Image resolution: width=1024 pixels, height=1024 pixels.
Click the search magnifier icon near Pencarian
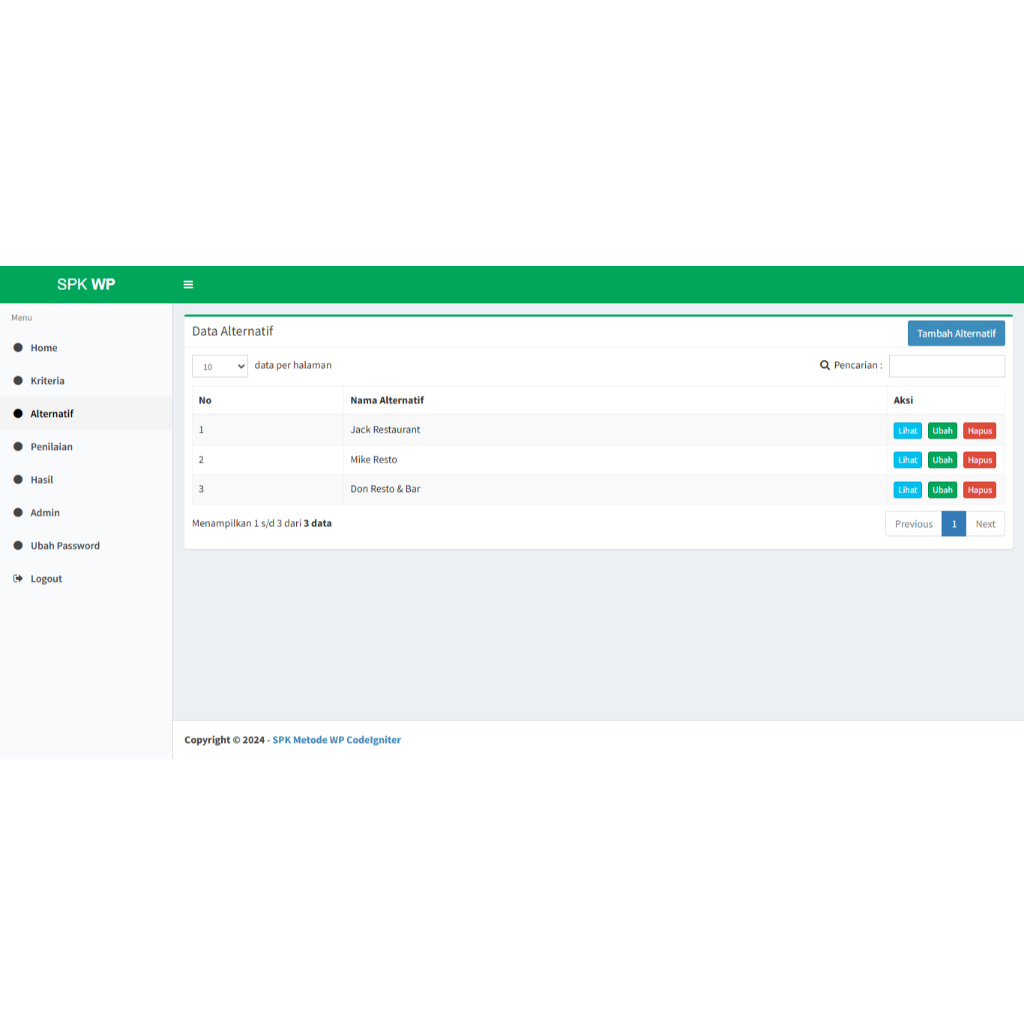pyautogui.click(x=825, y=366)
